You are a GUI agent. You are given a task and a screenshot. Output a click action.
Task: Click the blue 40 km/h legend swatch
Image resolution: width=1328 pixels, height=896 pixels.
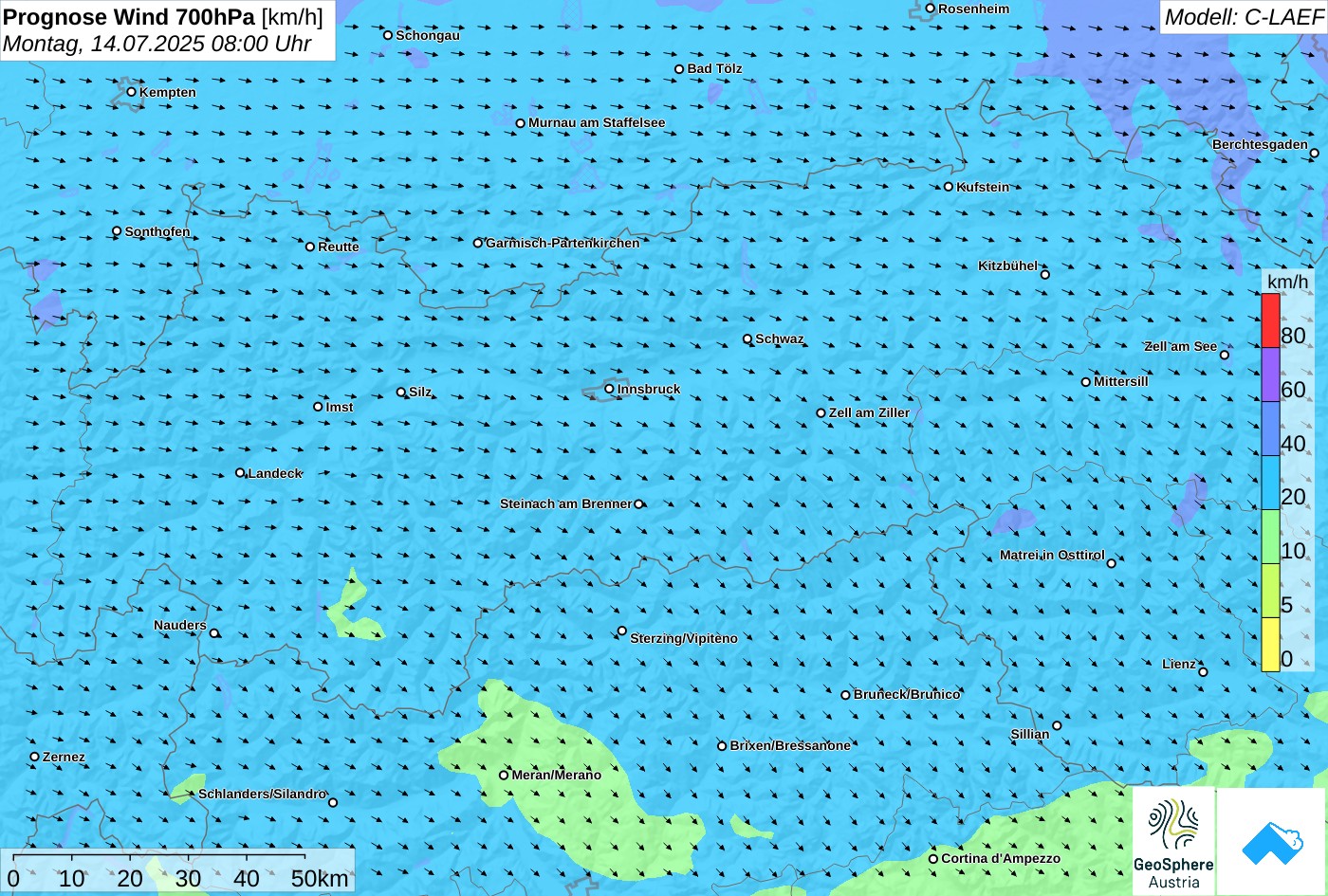[1270, 429]
